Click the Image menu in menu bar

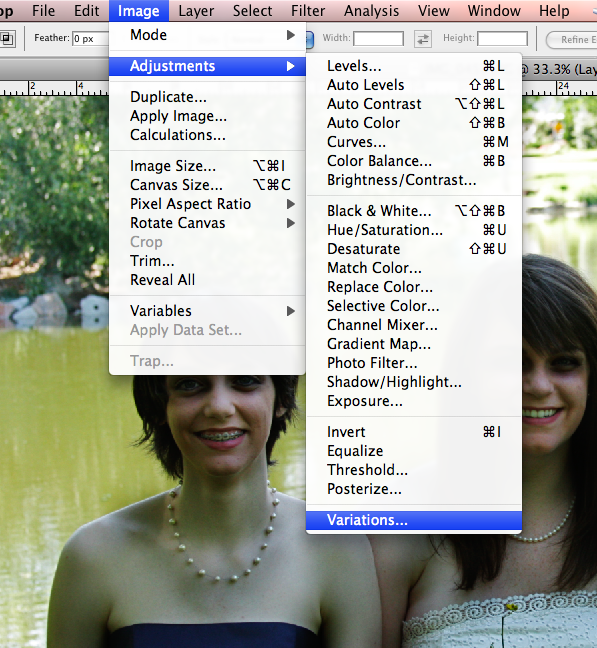point(139,11)
